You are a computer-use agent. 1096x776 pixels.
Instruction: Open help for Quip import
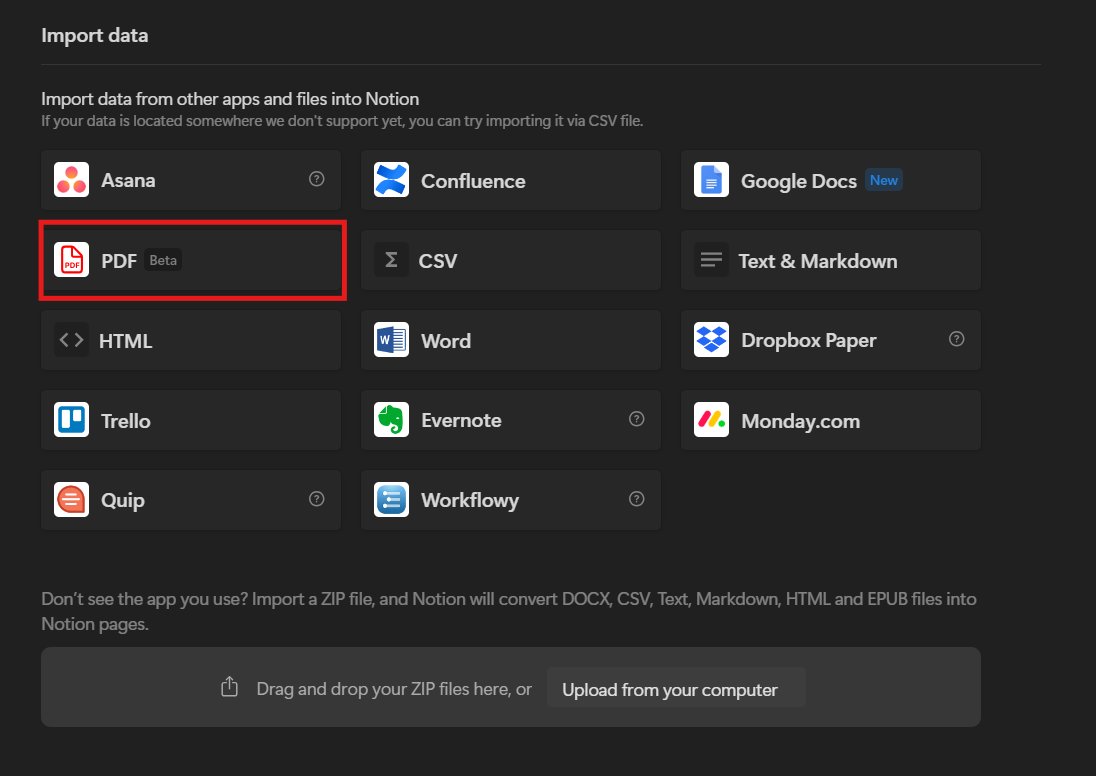pos(317,498)
